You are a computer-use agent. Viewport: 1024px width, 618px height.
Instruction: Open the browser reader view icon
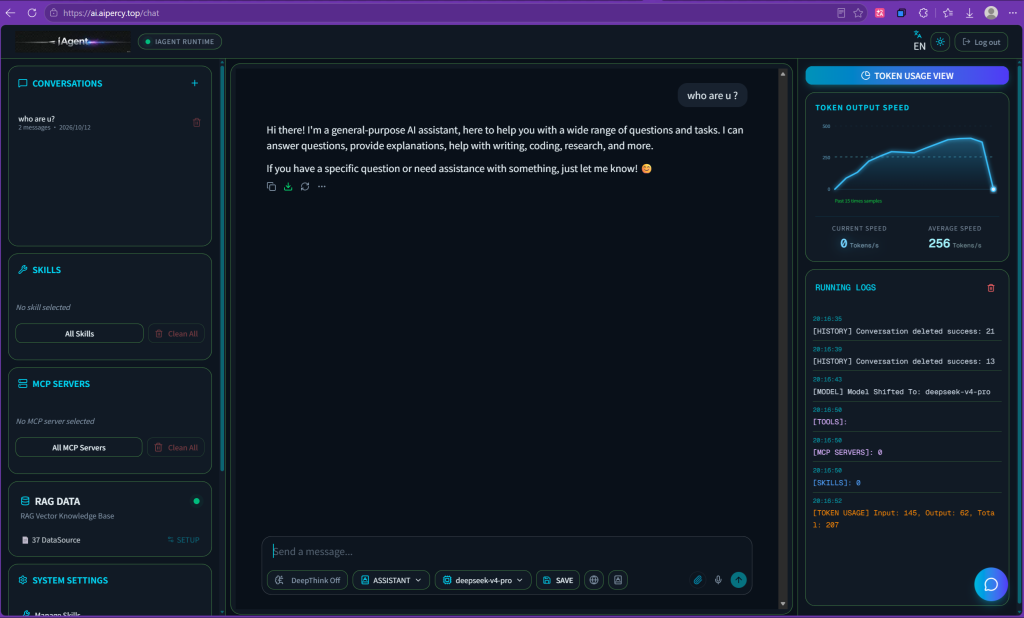(x=841, y=12)
